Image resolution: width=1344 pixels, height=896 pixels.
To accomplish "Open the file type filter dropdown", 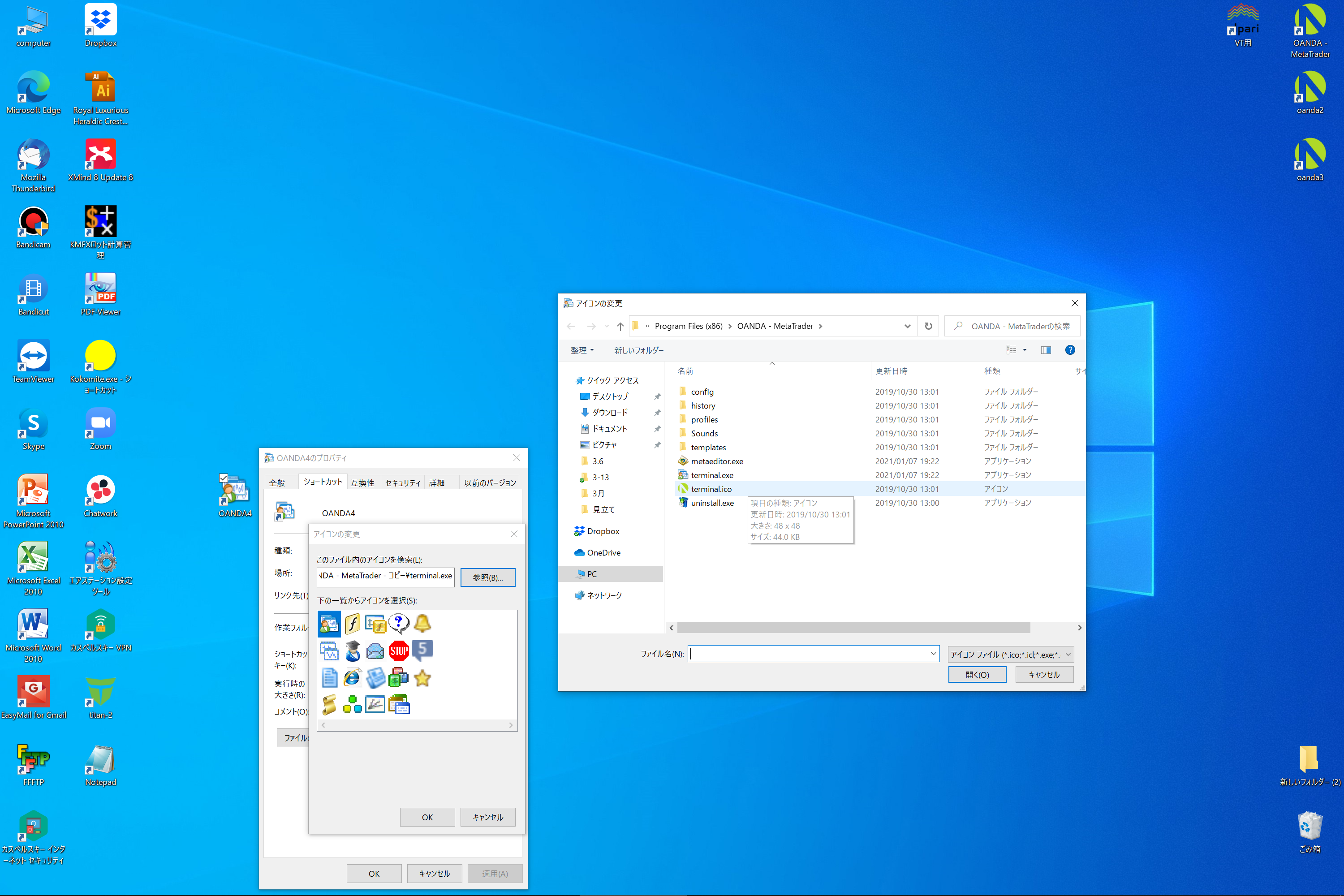I will (x=1010, y=654).
